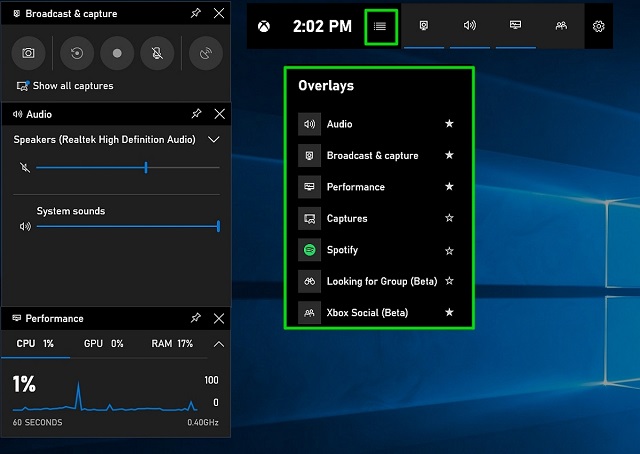
Task: Favorite the Captures overlay star
Action: (449, 218)
